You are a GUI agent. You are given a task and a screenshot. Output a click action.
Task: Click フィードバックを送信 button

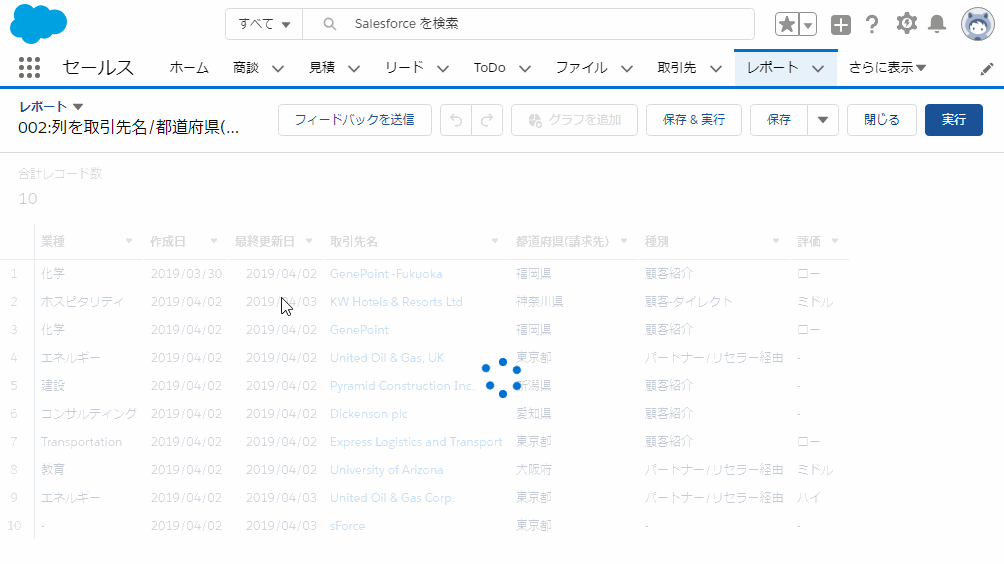[355, 120]
